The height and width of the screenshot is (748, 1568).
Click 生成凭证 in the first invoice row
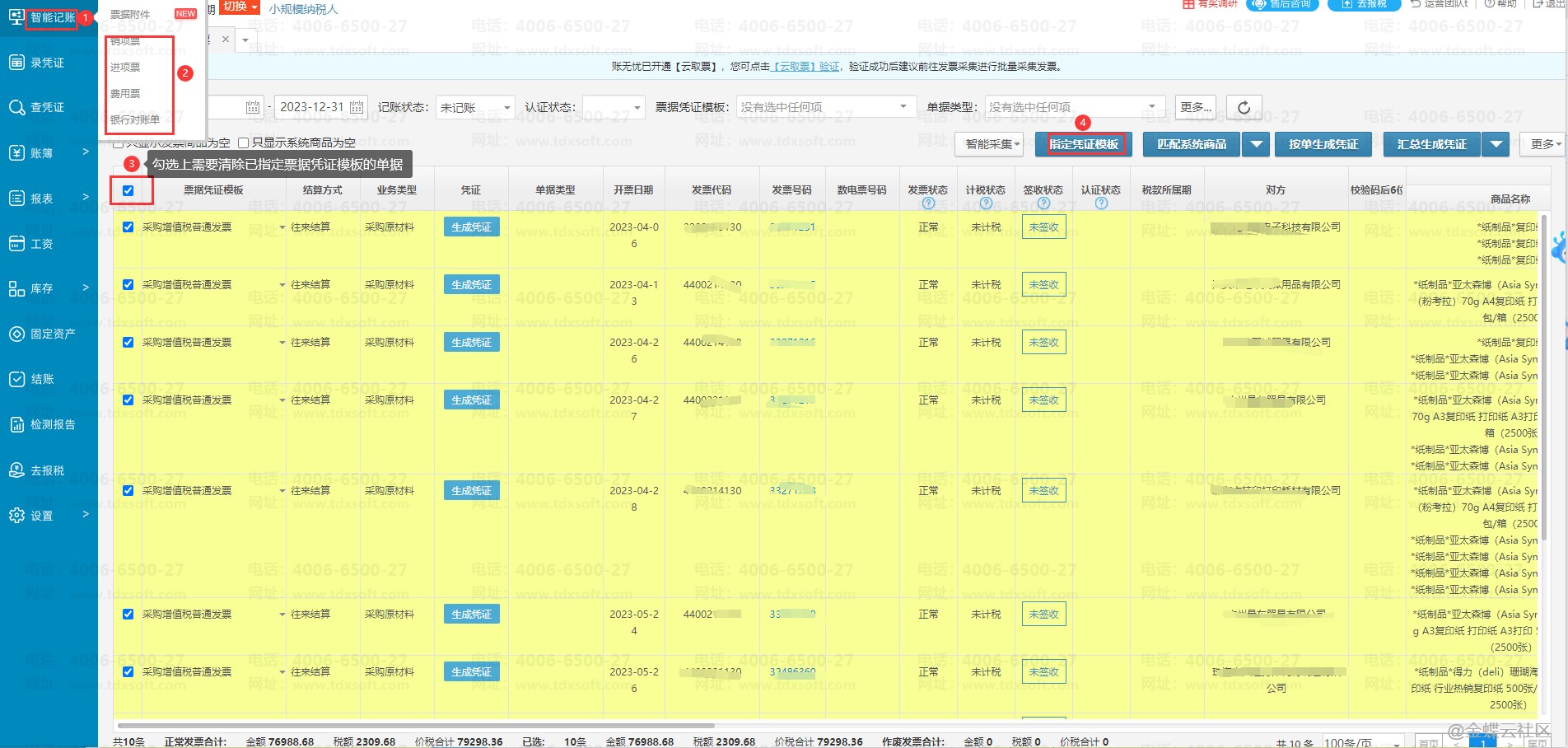tap(471, 227)
